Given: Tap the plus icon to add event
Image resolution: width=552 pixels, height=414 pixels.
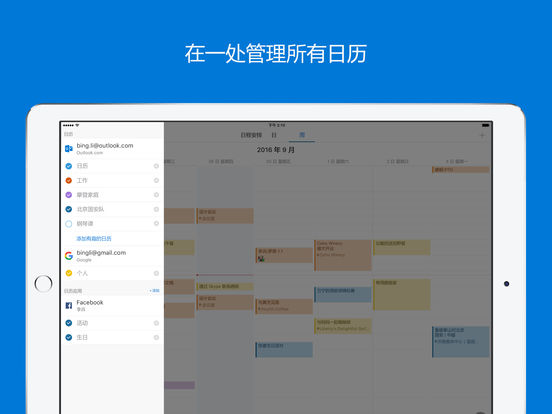Looking at the screenshot, I should coord(482,135).
